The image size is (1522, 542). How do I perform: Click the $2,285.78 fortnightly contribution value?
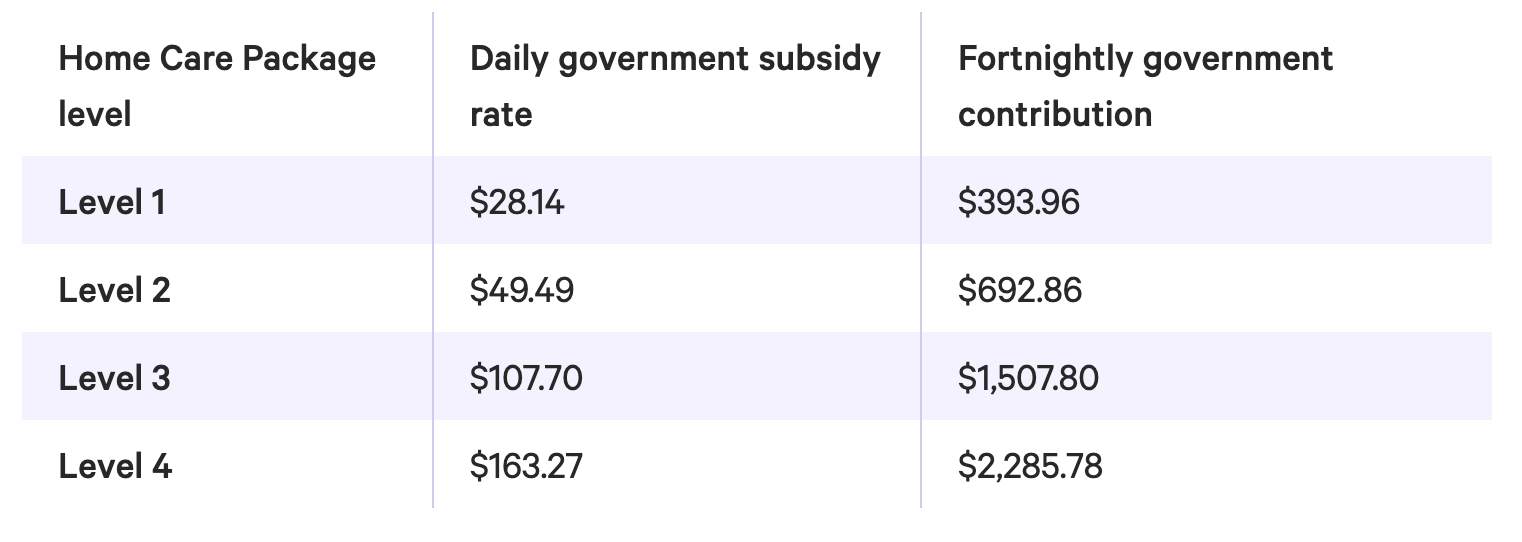coord(1030,467)
